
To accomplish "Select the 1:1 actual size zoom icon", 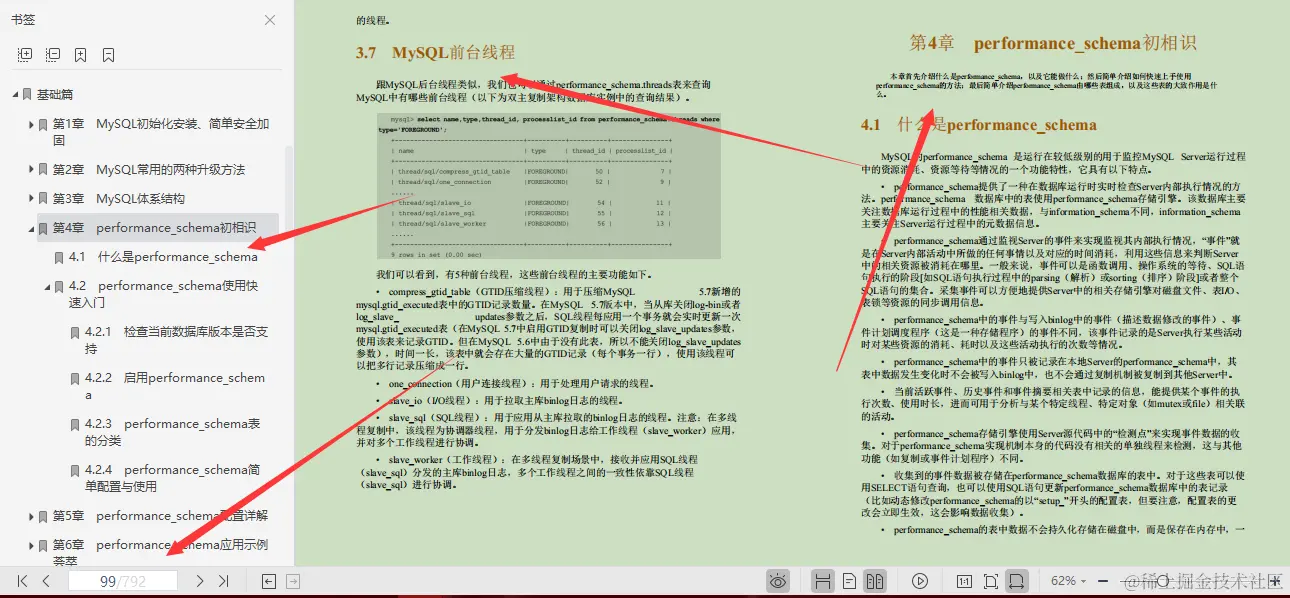I will tap(963, 580).
